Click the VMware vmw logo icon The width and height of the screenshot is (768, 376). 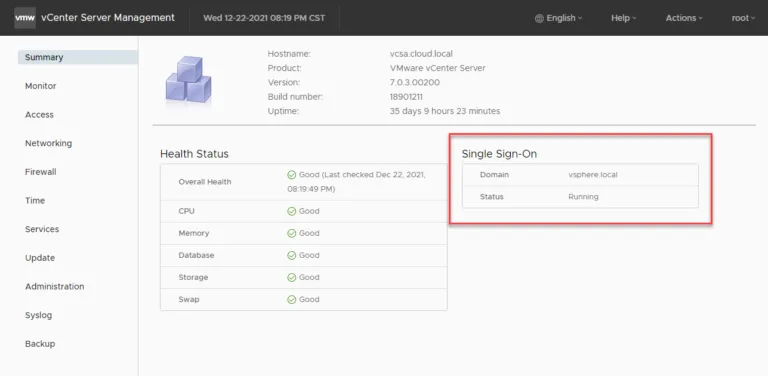[24, 18]
